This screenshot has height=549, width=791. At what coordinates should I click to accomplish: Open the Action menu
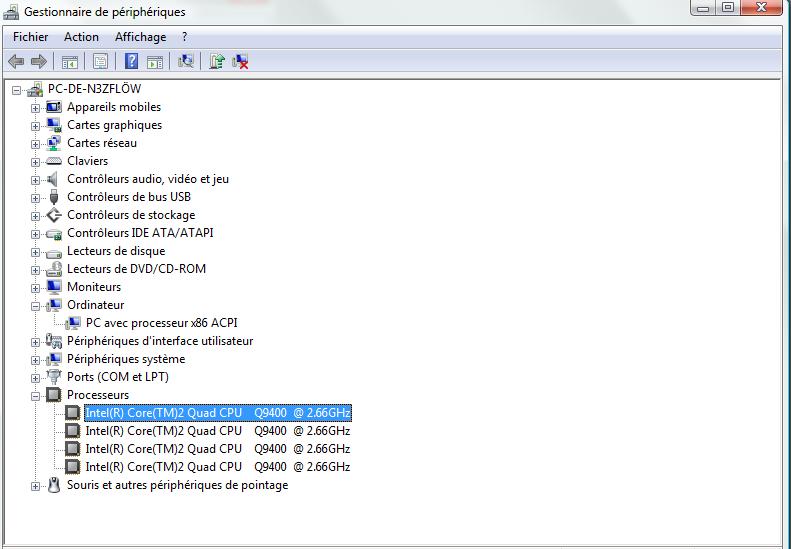[x=81, y=37]
